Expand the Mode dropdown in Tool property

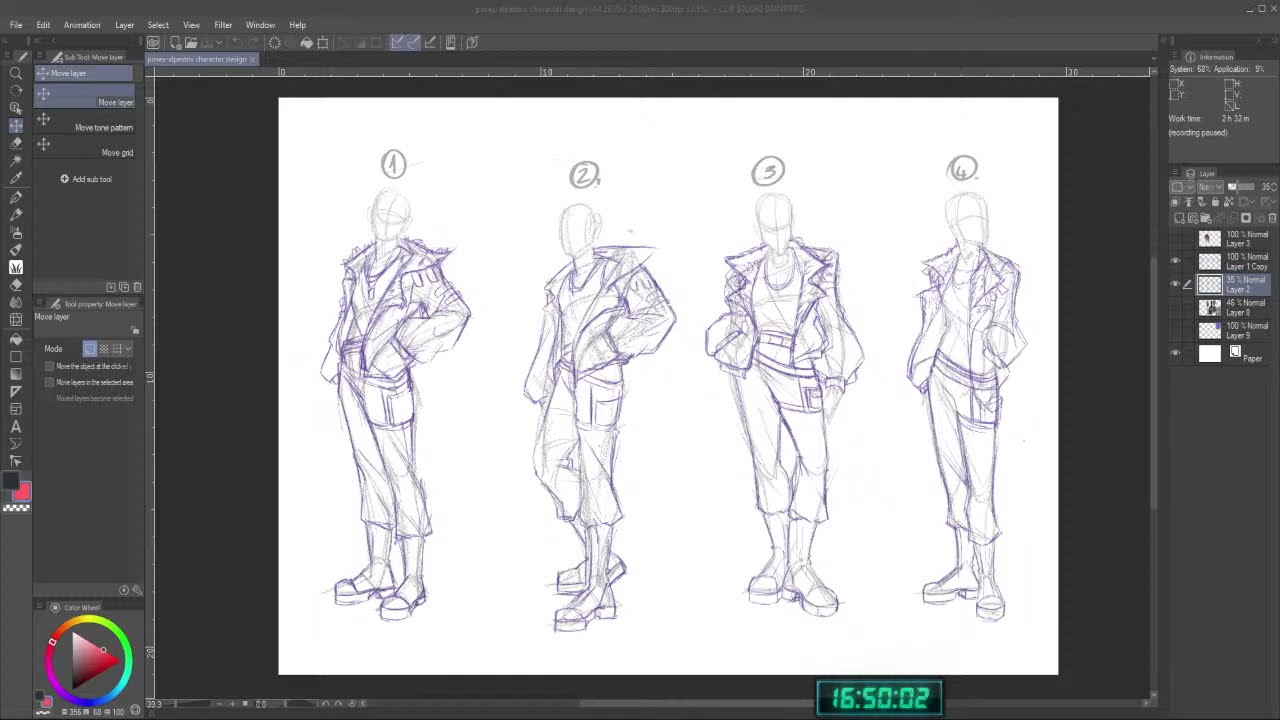click(128, 348)
